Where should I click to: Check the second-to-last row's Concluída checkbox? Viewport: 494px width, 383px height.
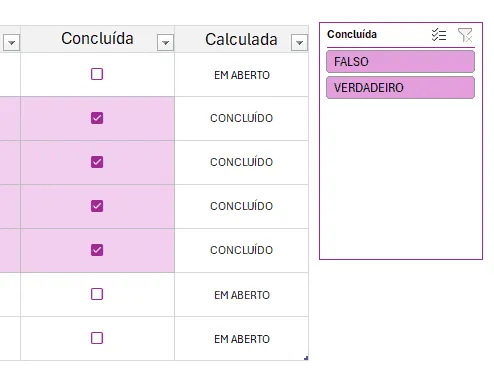[97, 294]
